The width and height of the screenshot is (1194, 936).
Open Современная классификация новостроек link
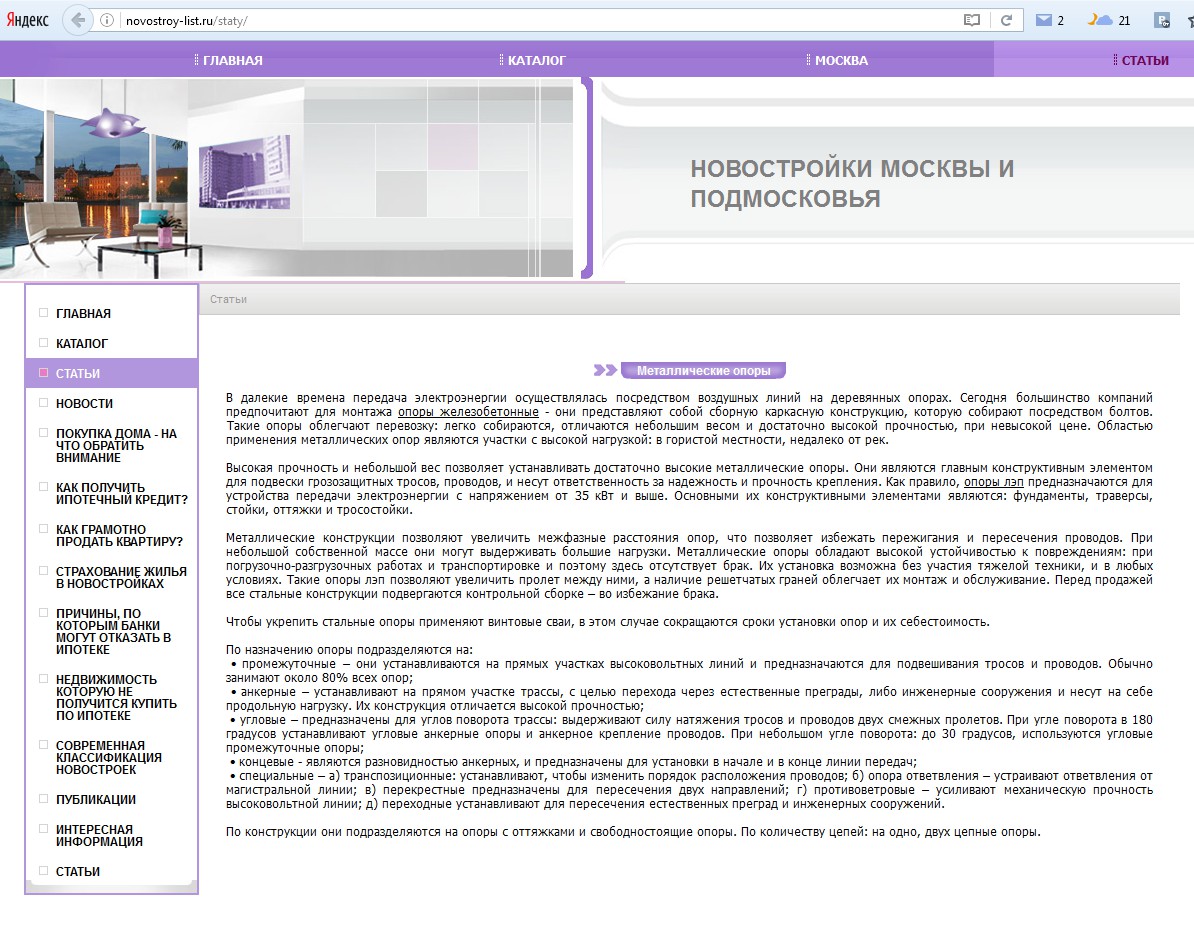click(108, 758)
